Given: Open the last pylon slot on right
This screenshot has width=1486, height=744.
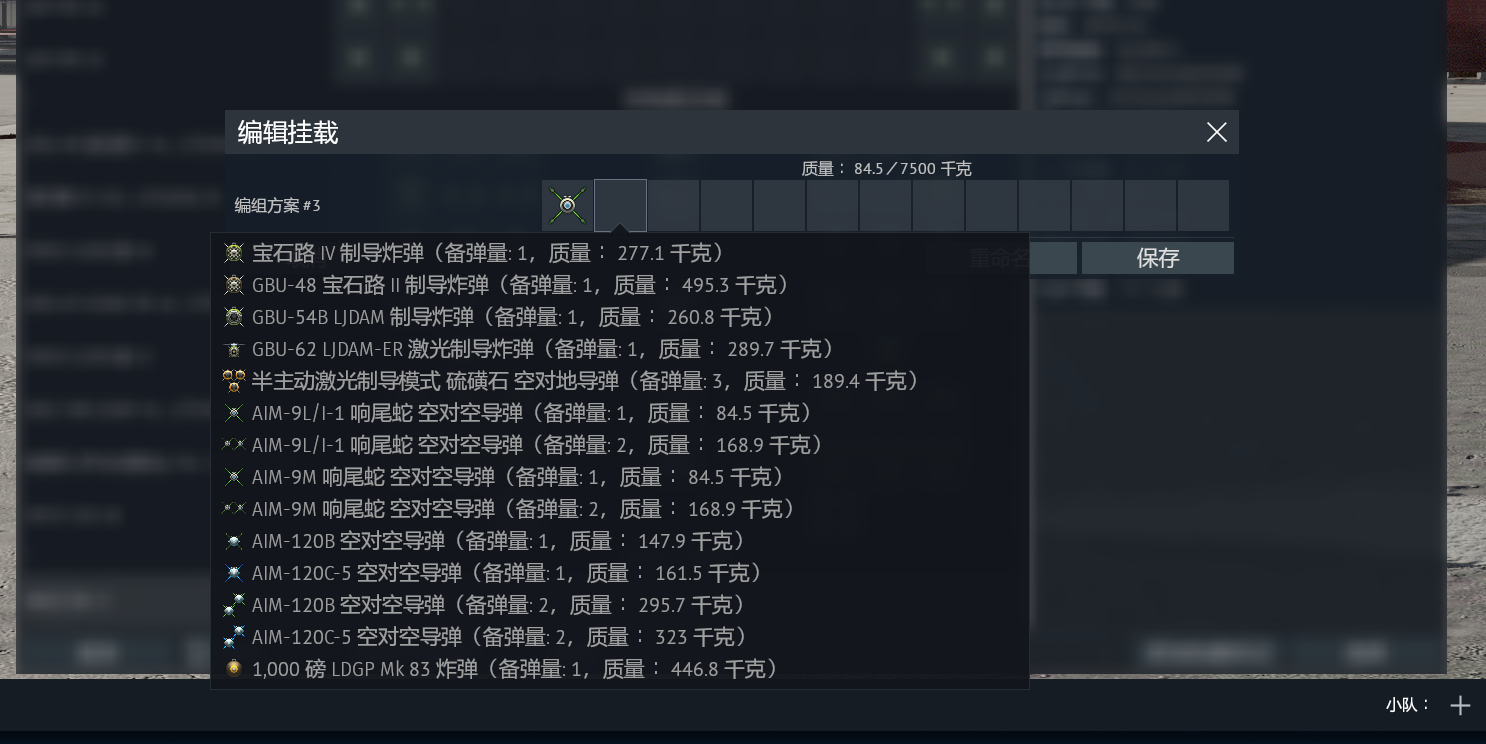Looking at the screenshot, I should pos(1203,205).
